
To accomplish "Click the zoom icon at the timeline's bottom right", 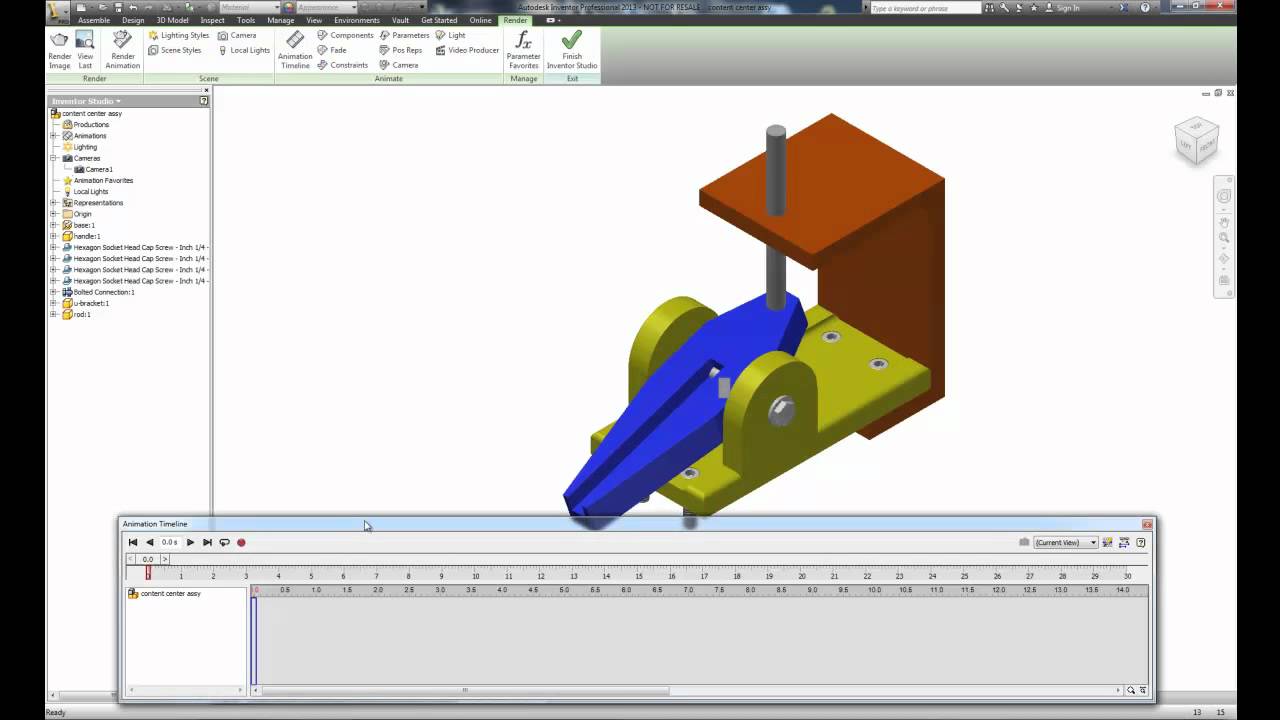I will [1131, 690].
